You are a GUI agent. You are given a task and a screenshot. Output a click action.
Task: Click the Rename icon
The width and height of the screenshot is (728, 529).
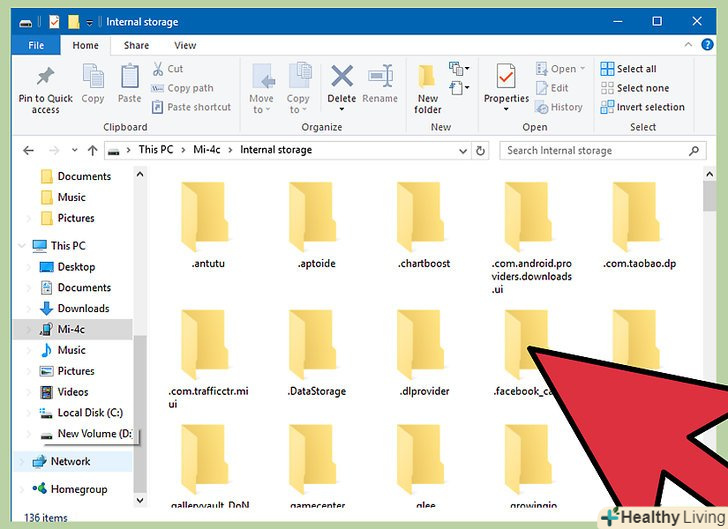pos(380,76)
